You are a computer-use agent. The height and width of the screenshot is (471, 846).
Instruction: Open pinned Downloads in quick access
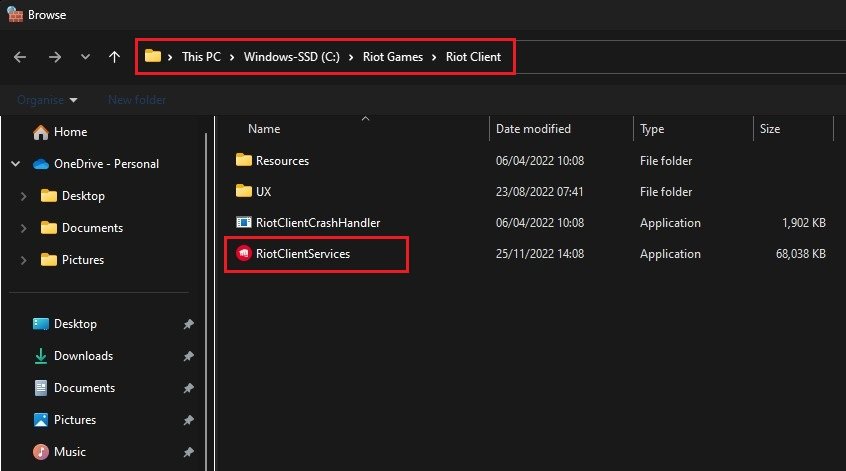coord(83,356)
